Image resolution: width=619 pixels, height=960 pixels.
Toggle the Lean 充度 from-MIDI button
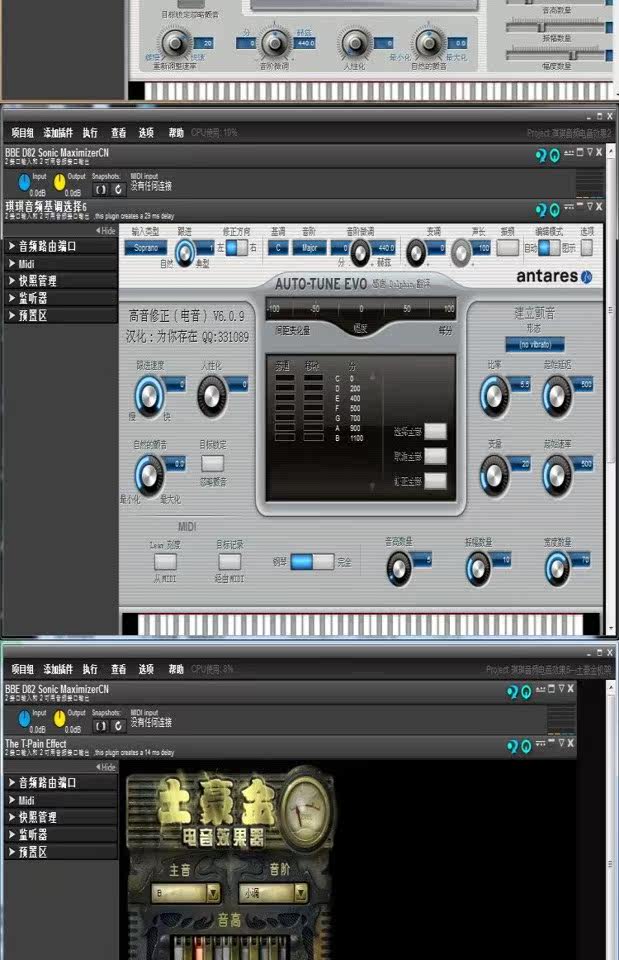coord(165,561)
